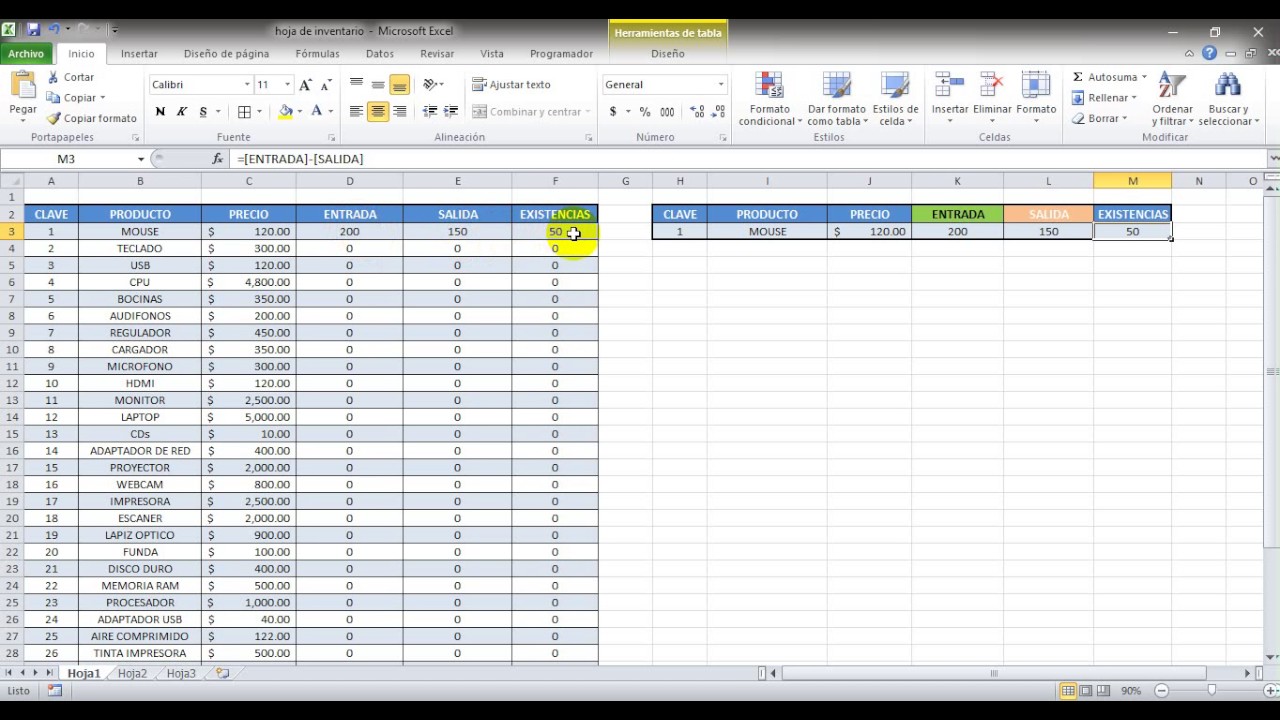Screen dimensions: 1280x720
Task: Open the Hoja3 sheet tab
Action: pyautogui.click(x=181, y=674)
